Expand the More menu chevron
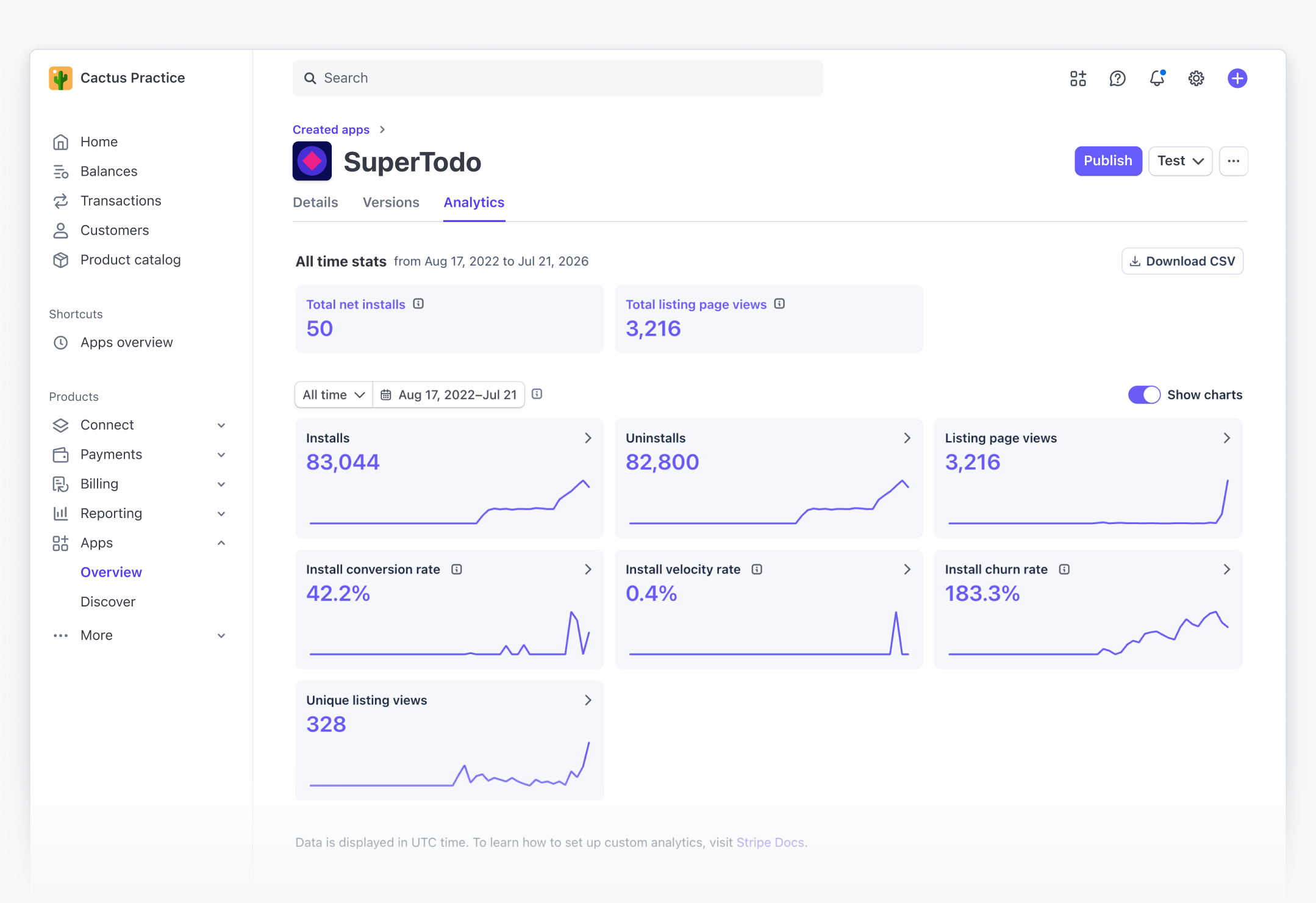The width and height of the screenshot is (1316, 903). (x=221, y=636)
